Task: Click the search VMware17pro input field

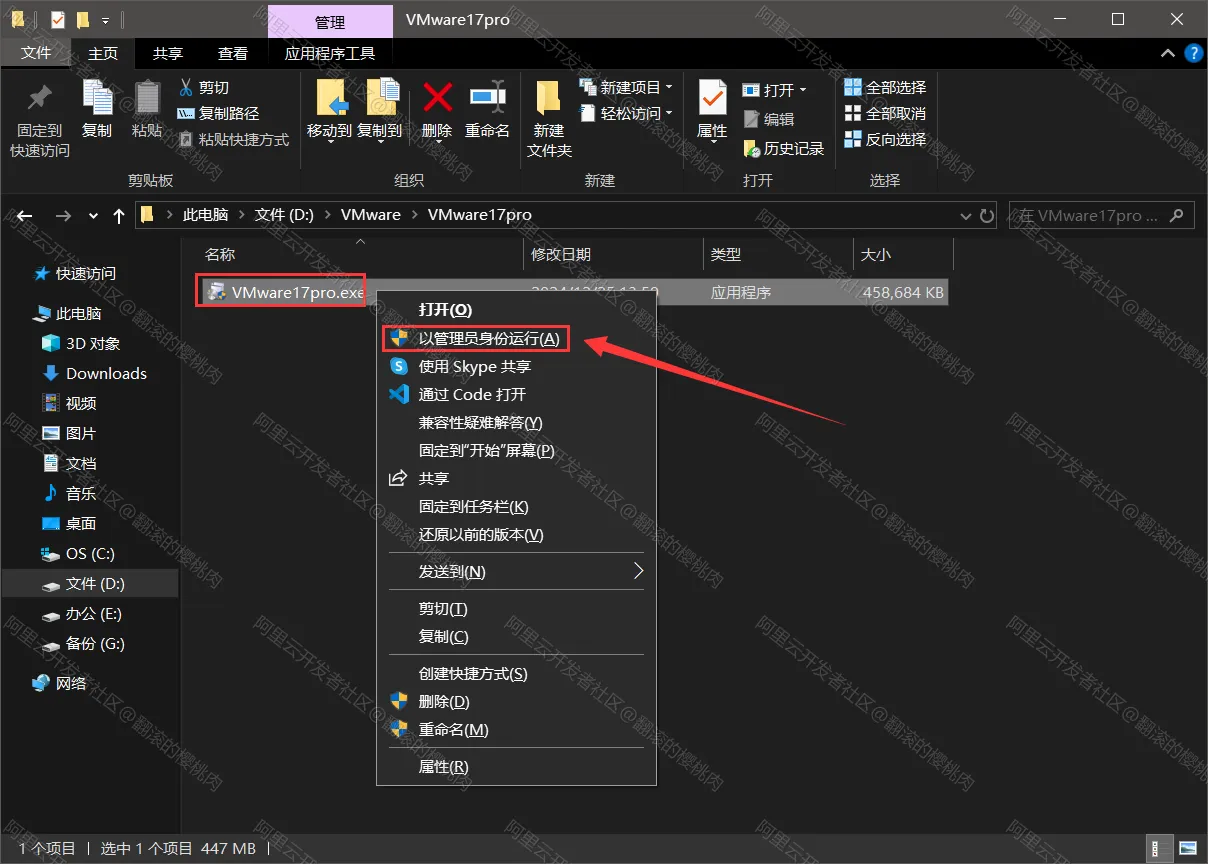Action: tap(1100, 215)
